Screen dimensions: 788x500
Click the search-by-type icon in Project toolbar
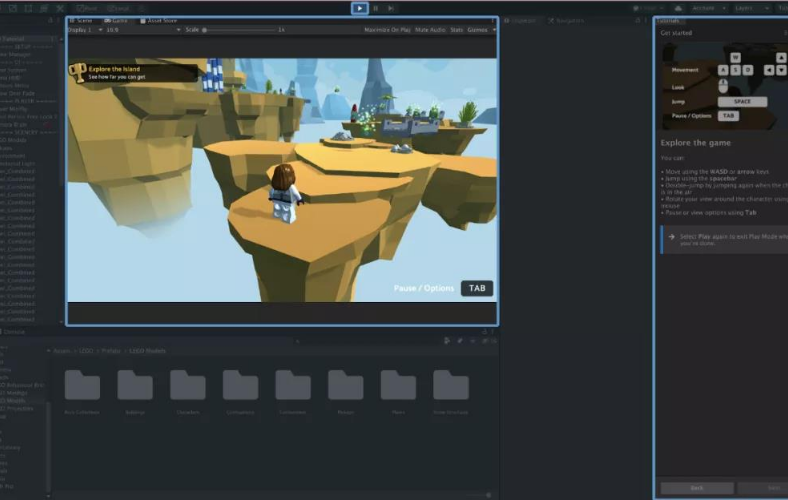447,341
